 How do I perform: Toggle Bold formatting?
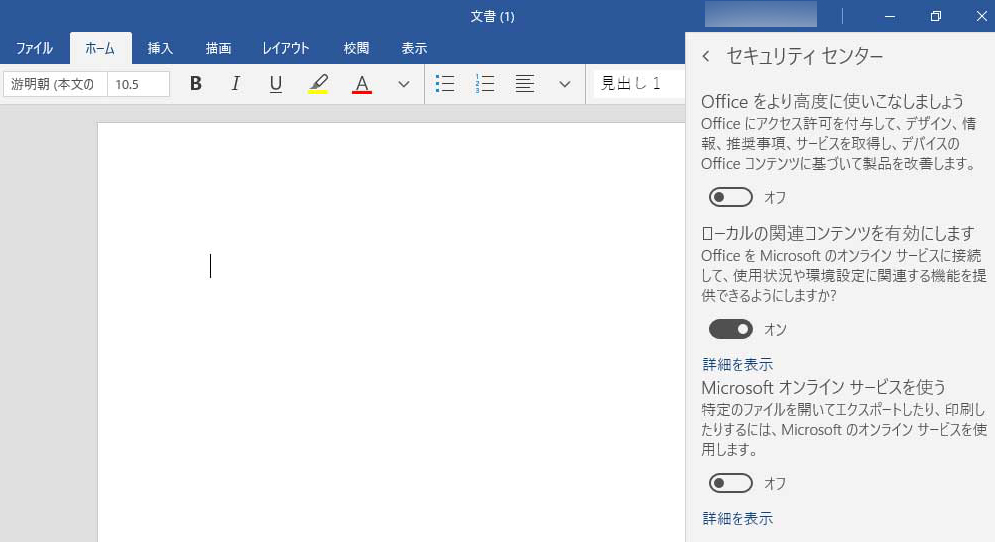click(x=196, y=84)
